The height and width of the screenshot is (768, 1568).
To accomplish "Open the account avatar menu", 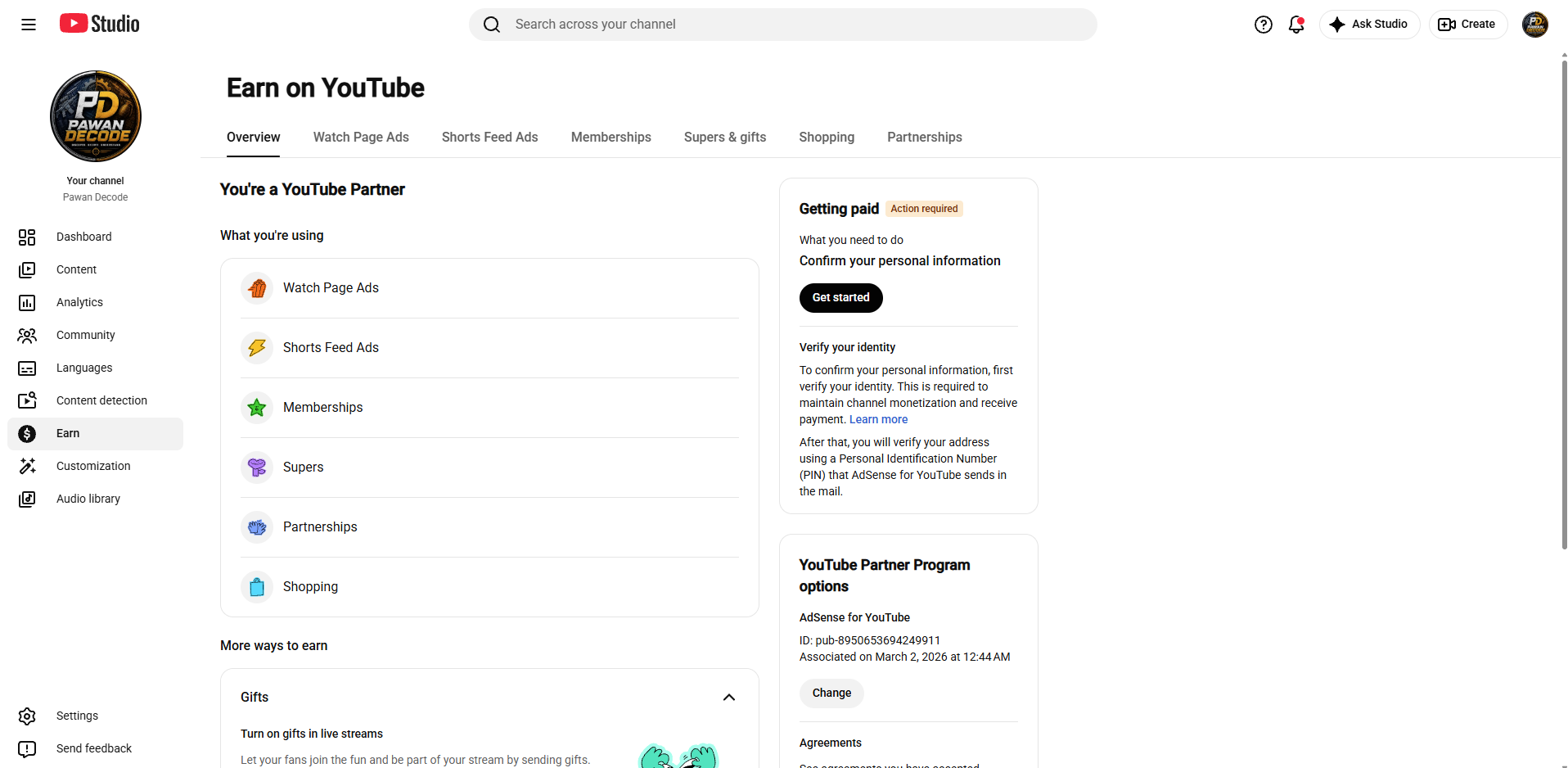I will coord(1535,25).
